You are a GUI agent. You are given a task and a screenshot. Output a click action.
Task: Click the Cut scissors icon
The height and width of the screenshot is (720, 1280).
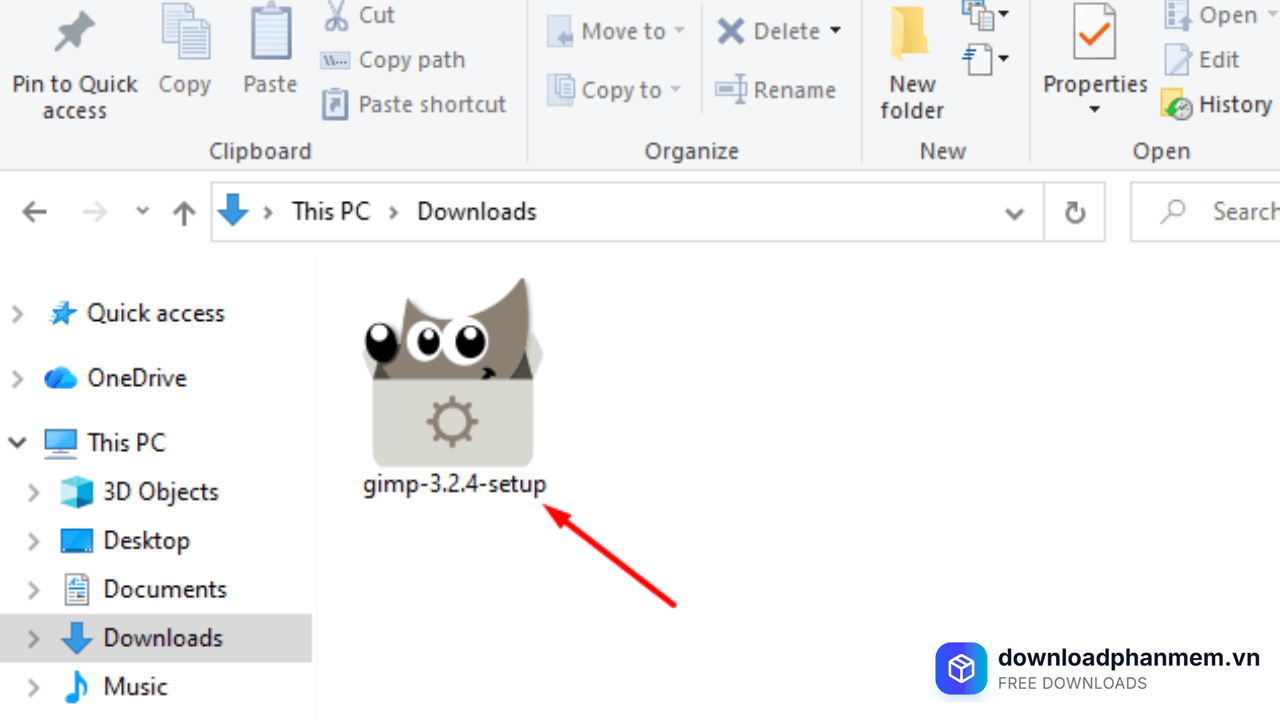[336, 15]
